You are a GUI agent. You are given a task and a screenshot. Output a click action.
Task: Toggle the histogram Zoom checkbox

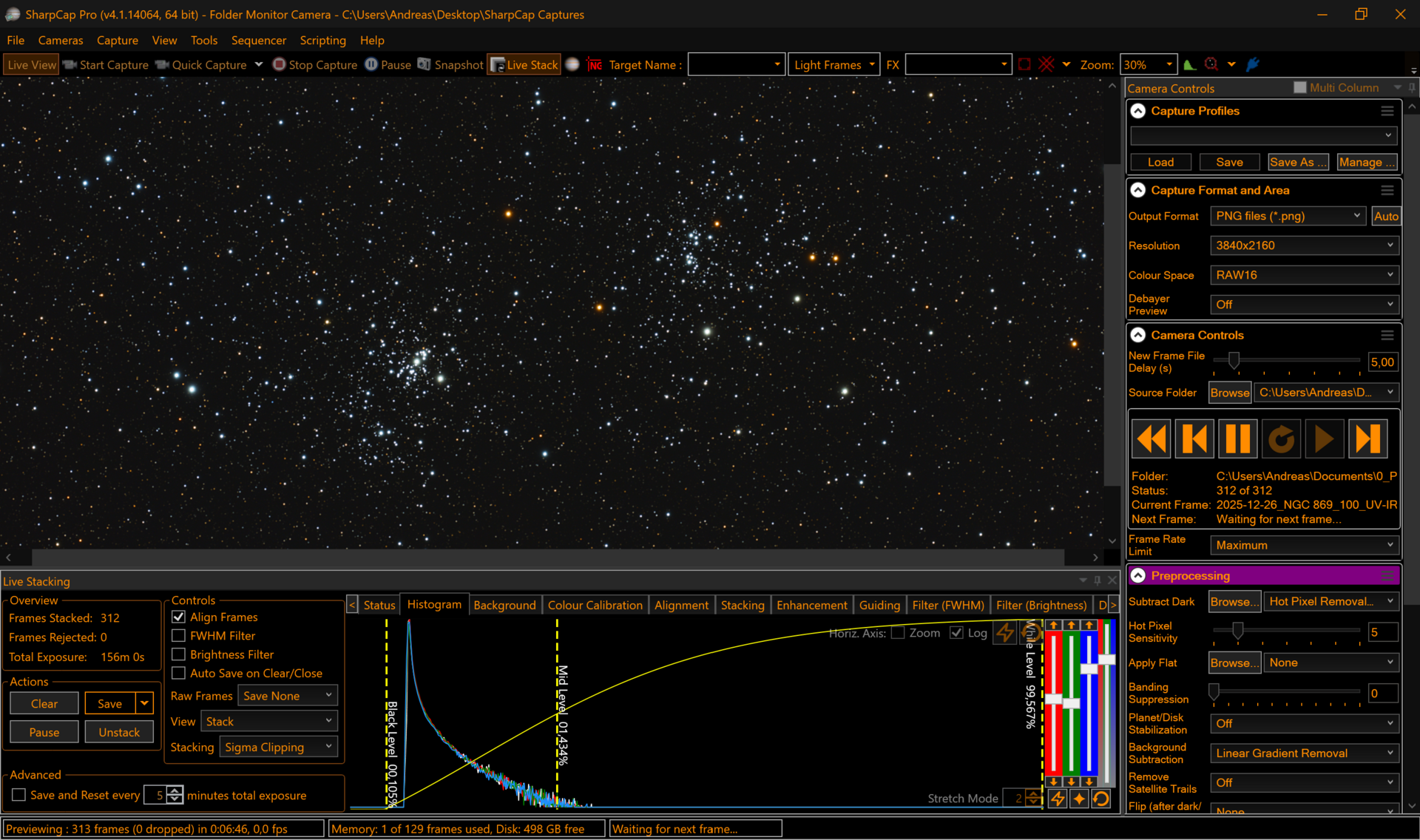[898, 633]
